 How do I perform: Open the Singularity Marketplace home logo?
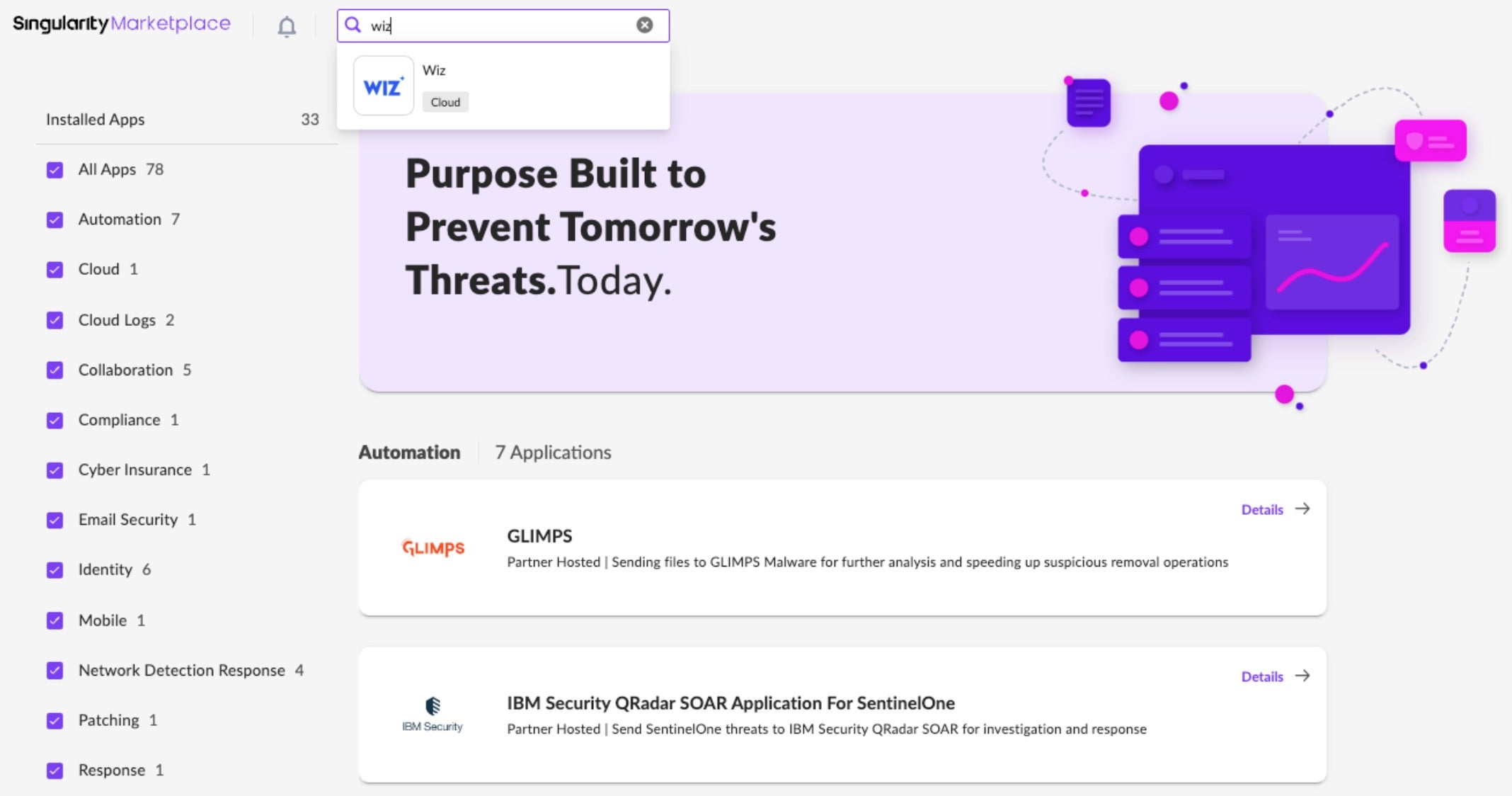[x=122, y=24]
